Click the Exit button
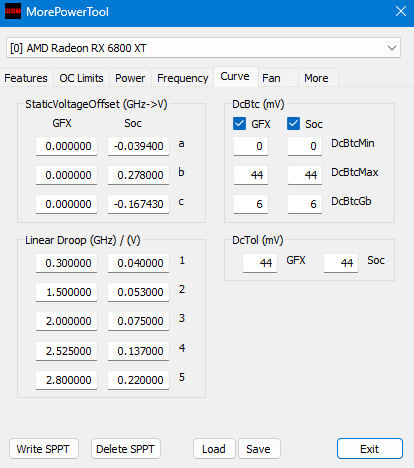Screen dimensions: 414x468 [370, 449]
